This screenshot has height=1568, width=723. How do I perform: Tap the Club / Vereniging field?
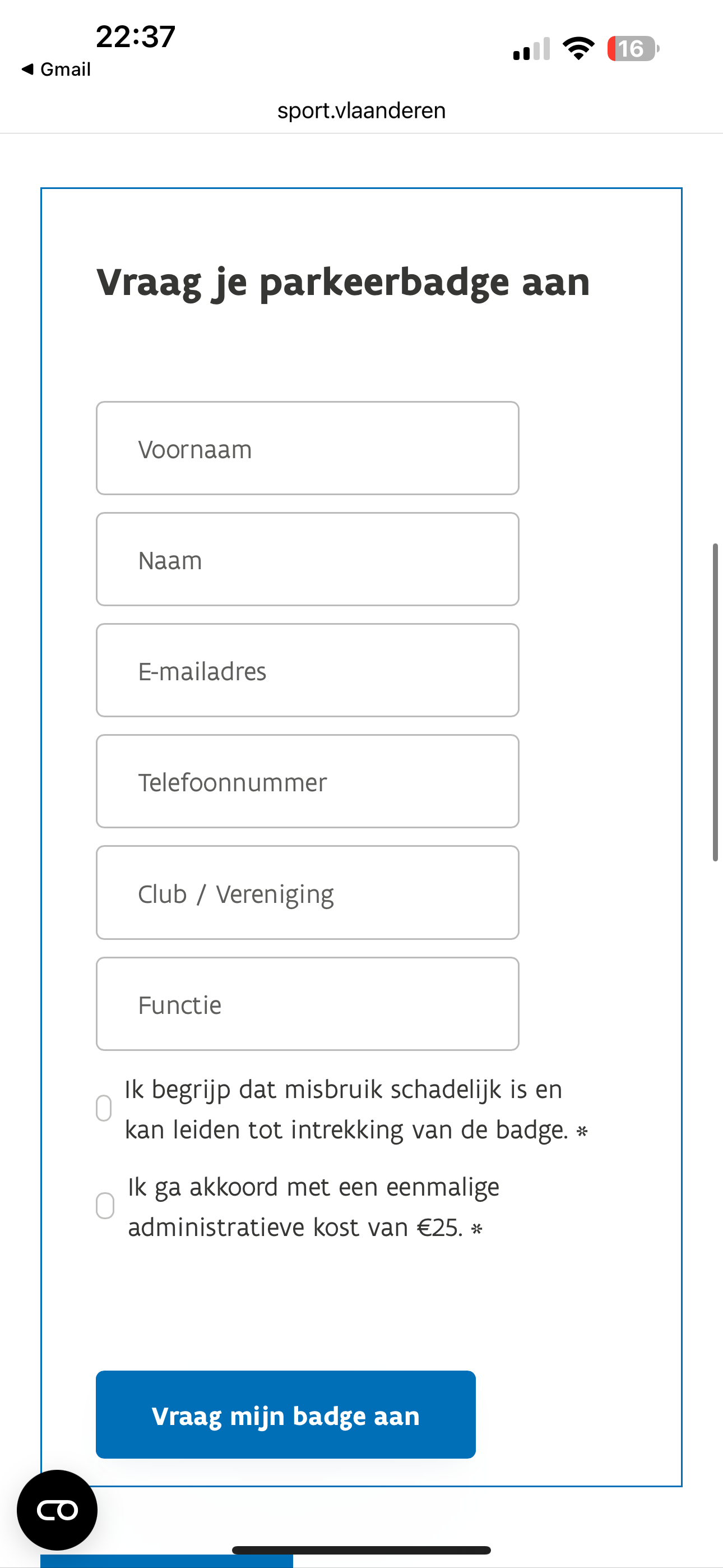(307, 893)
